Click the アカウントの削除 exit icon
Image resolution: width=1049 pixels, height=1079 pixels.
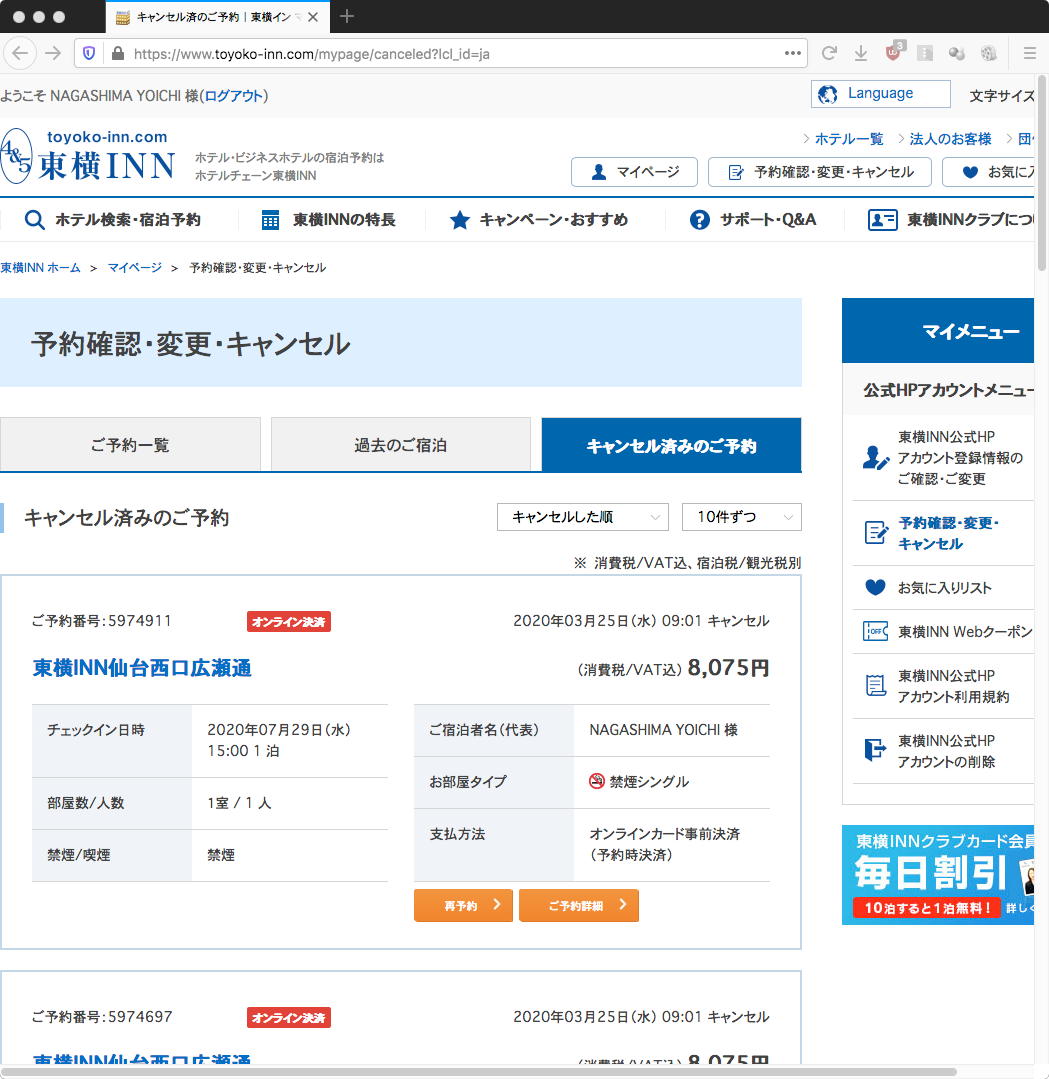875,750
